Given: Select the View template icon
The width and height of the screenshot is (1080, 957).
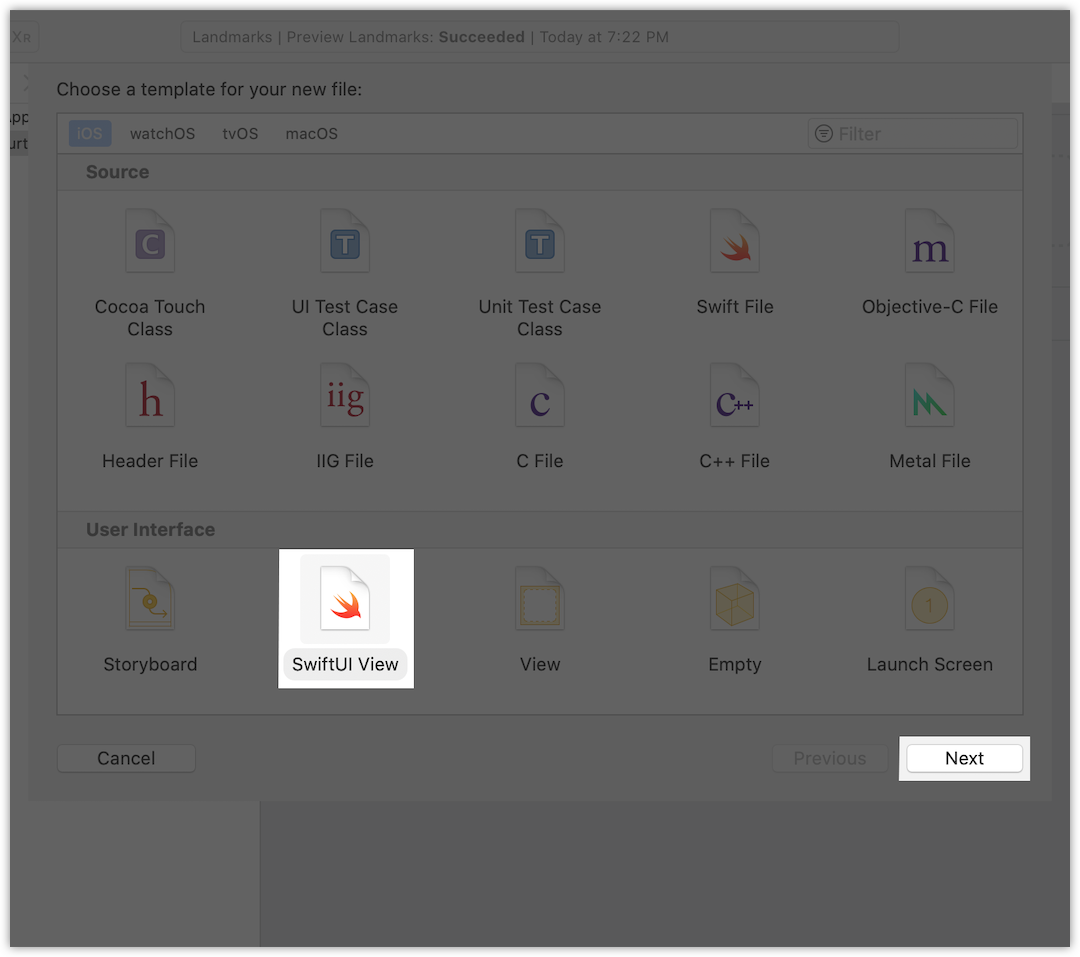Looking at the screenshot, I should pyautogui.click(x=540, y=599).
